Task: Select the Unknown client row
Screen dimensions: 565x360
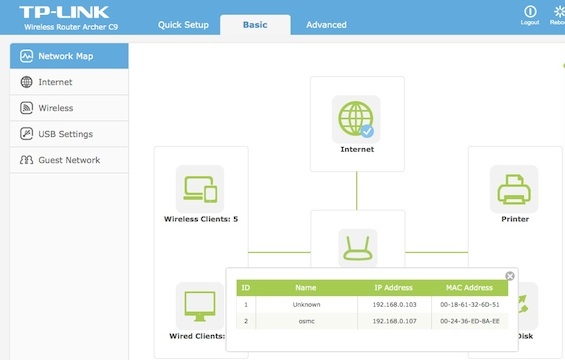Action: [x=372, y=305]
